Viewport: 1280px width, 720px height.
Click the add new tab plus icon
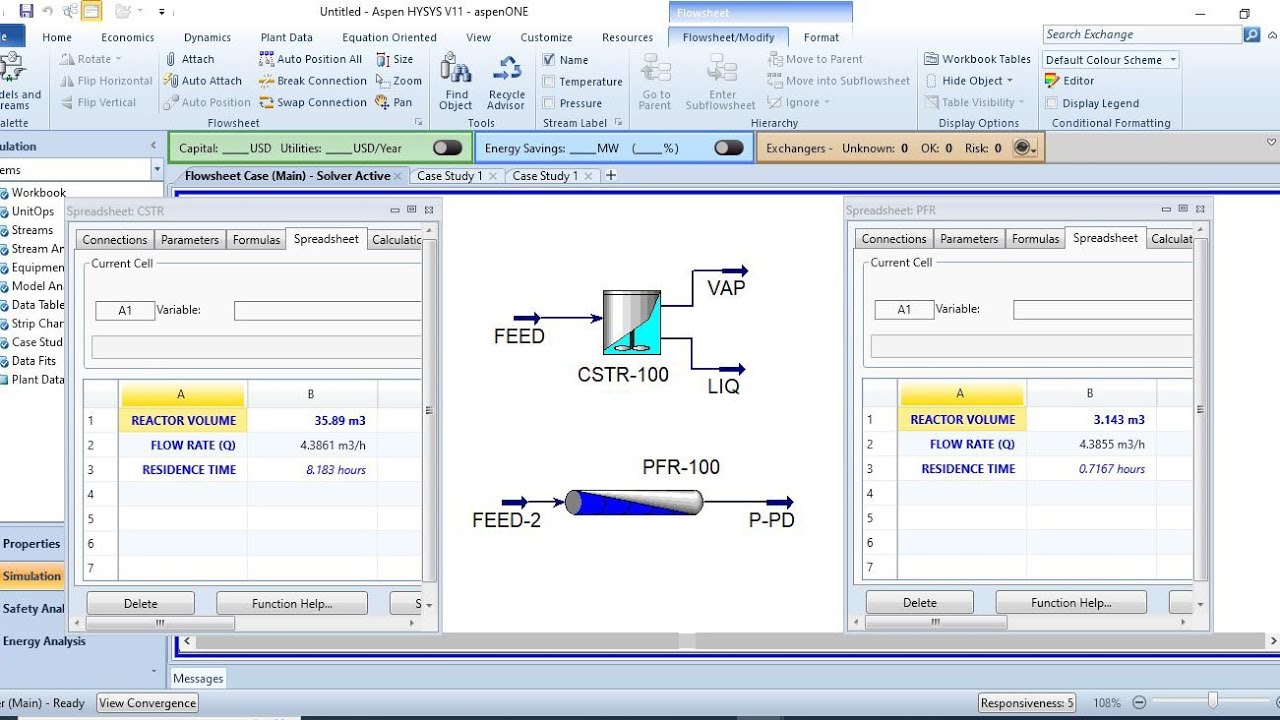[x=610, y=175]
